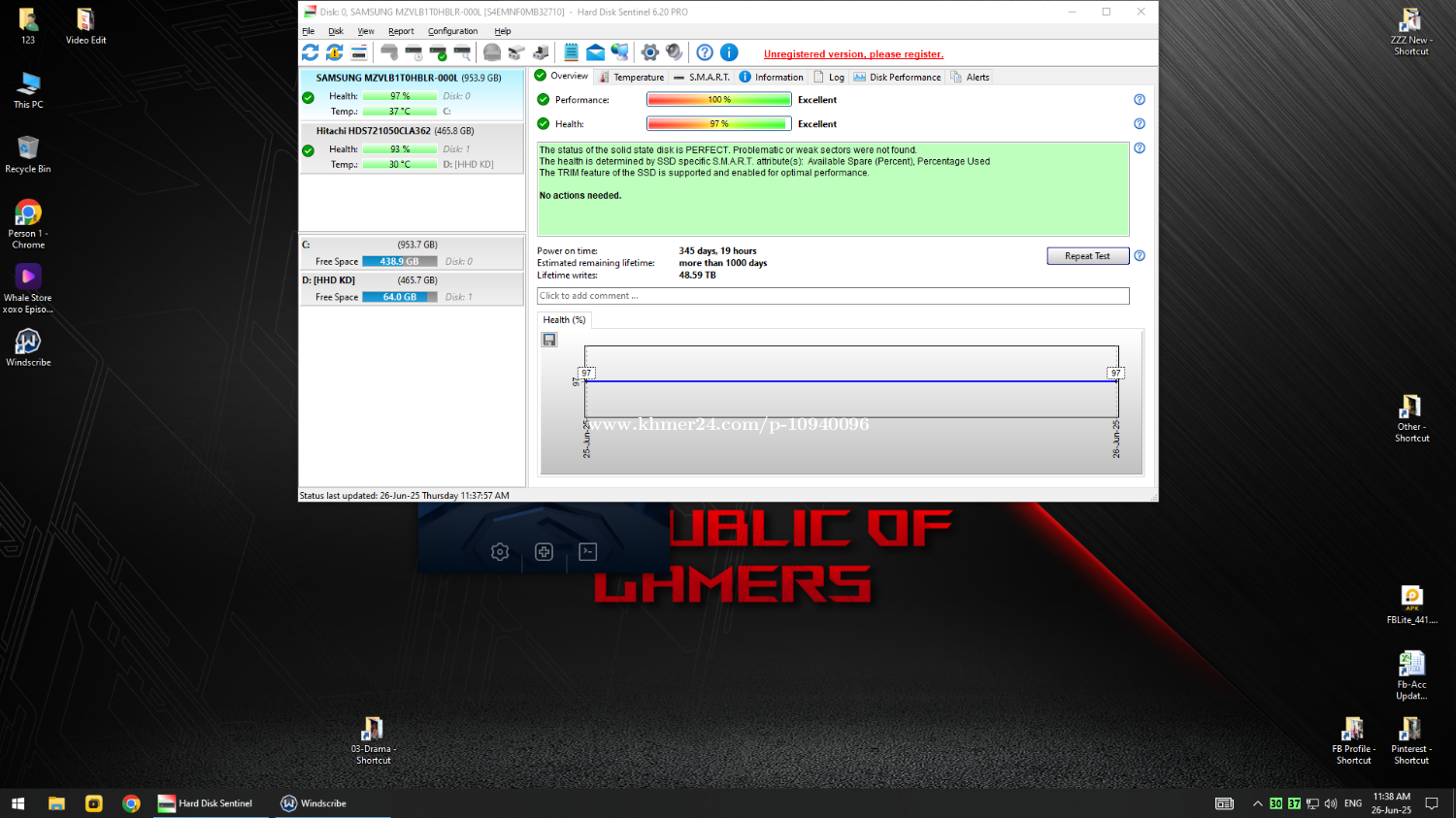Open the Windows Start button
This screenshot has height=818, width=1456.
click(x=17, y=803)
